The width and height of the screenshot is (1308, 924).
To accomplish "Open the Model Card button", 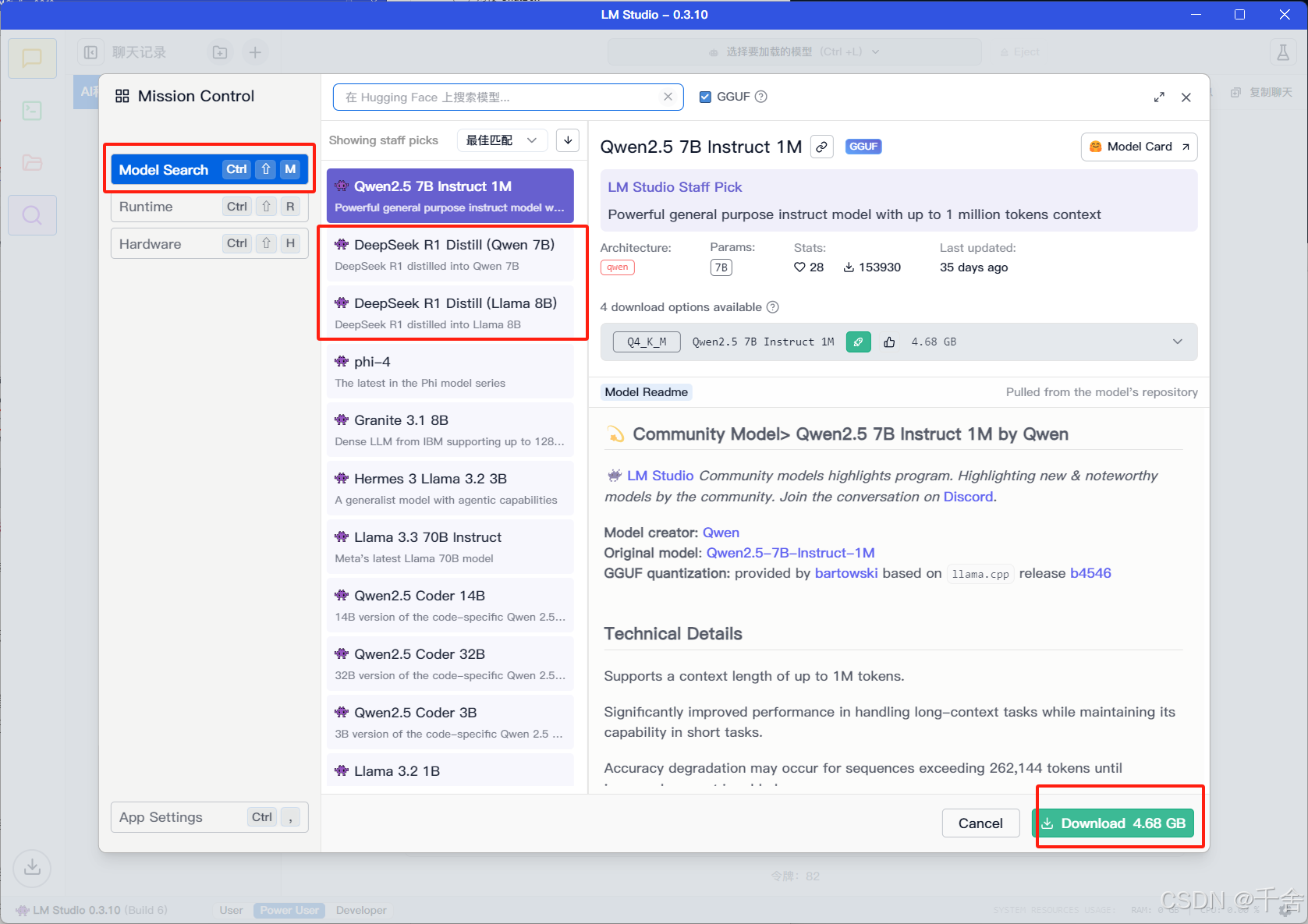I will click(x=1139, y=147).
